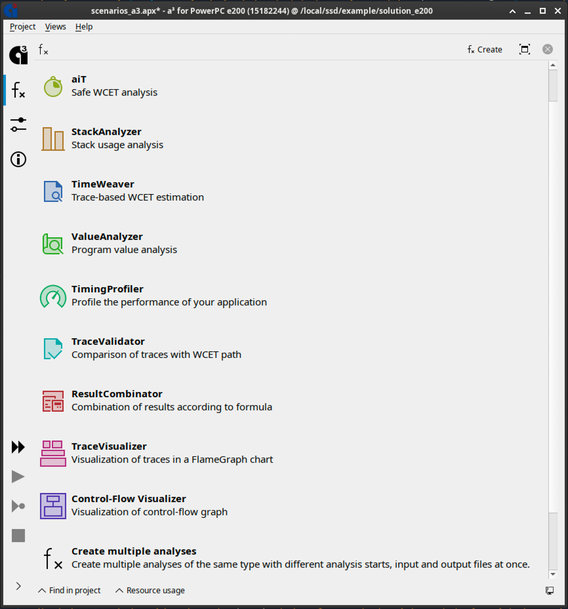The image size is (568, 609).
Task: Click the TimingProfiler gauge icon
Action: 53,296
